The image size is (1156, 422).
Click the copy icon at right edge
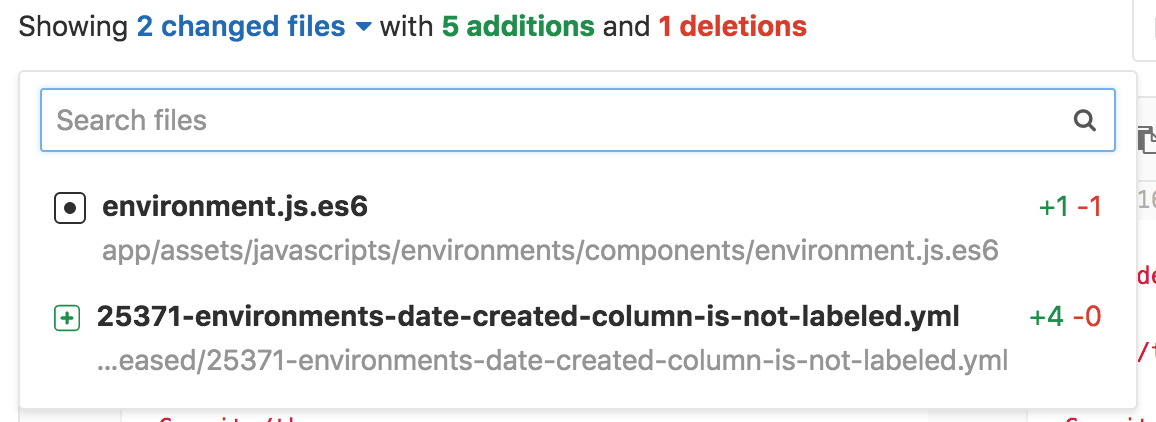coord(1146,139)
